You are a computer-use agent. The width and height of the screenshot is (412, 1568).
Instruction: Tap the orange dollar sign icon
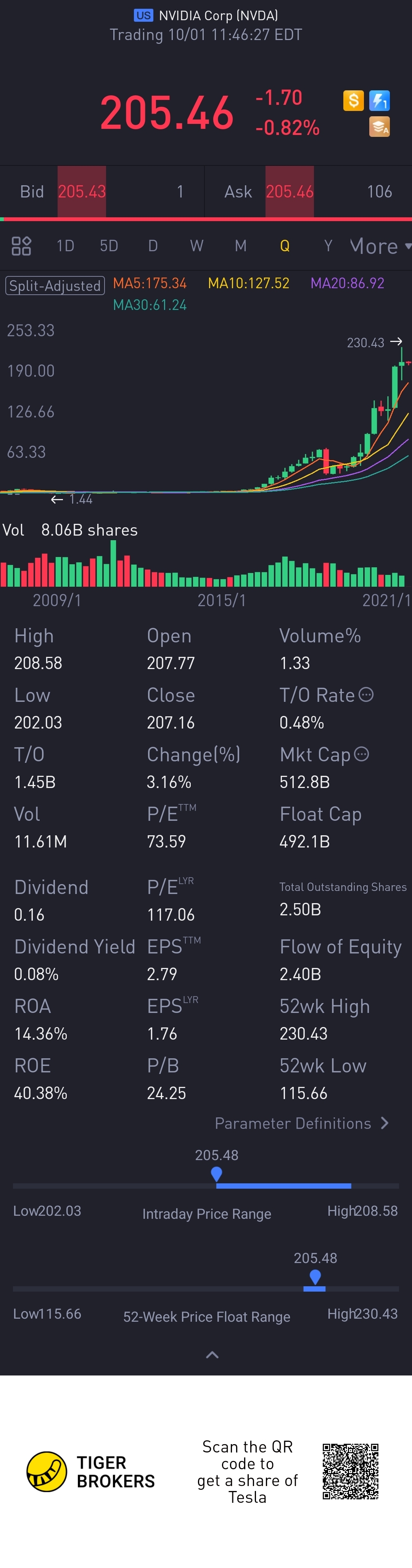click(354, 100)
